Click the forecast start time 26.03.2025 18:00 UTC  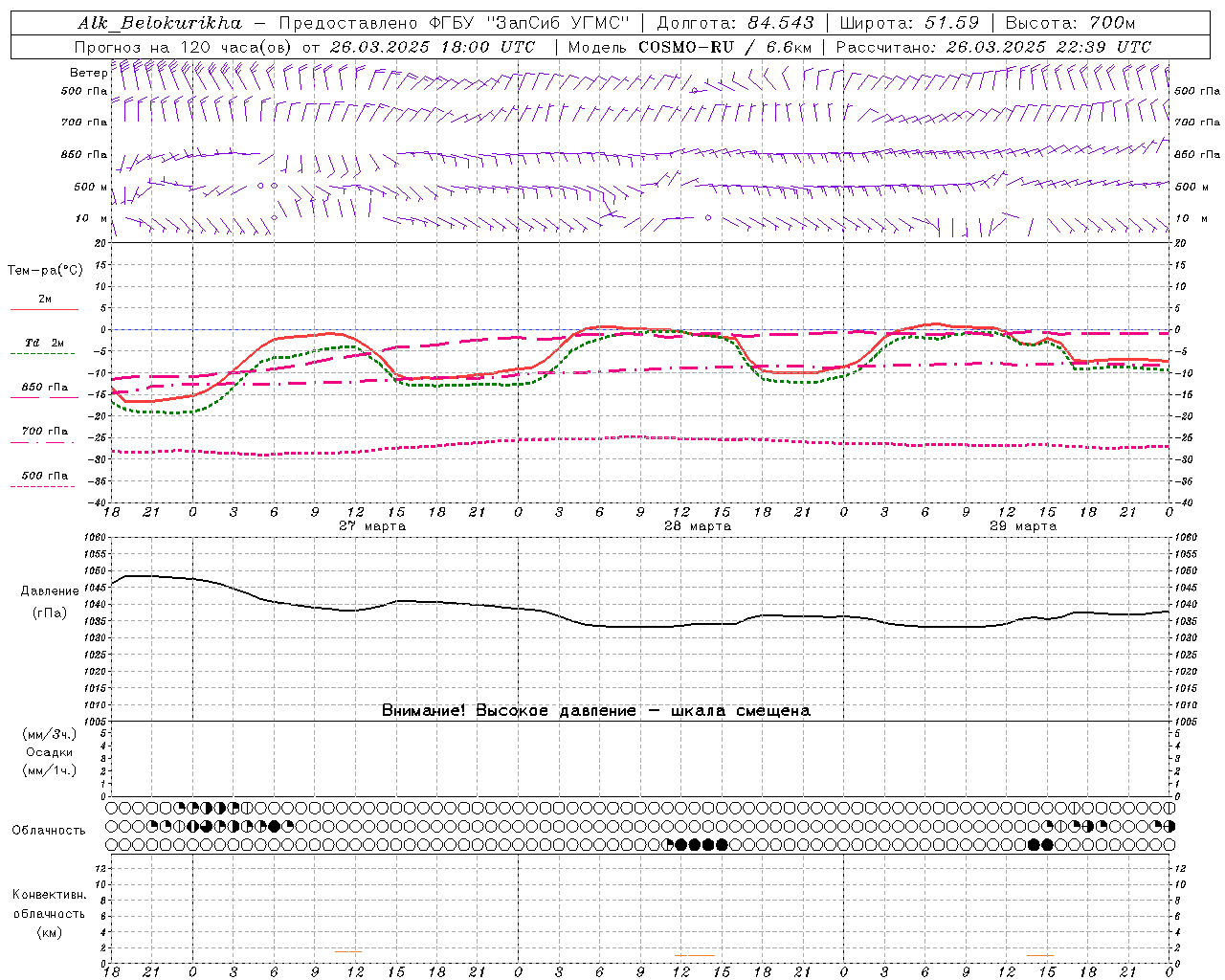[x=432, y=47]
